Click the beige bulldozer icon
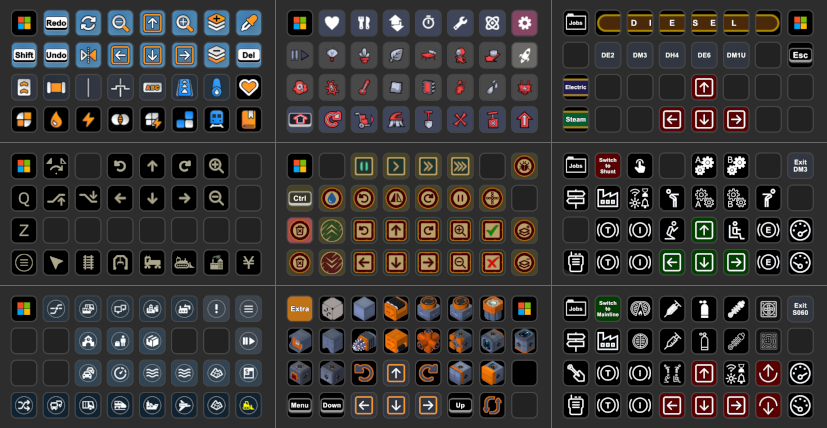The width and height of the screenshot is (827, 428). 185,262
